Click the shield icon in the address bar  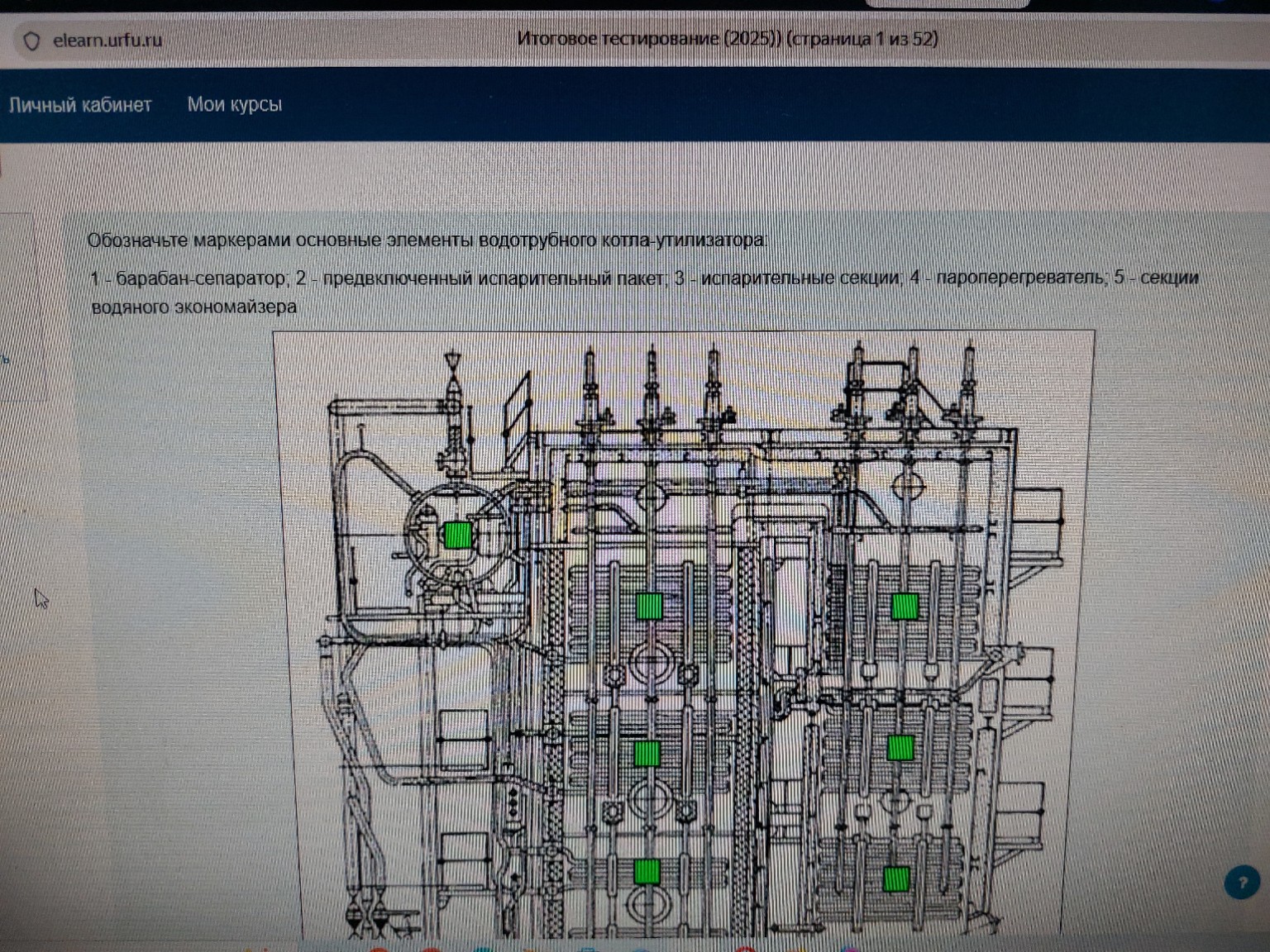coord(31,40)
